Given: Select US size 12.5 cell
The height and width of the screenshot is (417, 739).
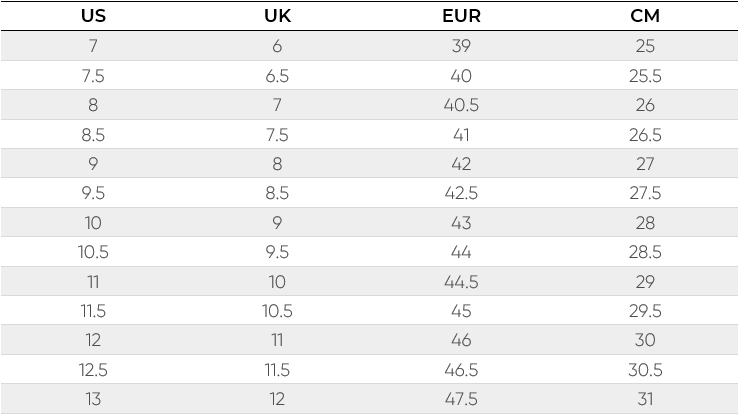Looking at the screenshot, I should coord(93,370).
